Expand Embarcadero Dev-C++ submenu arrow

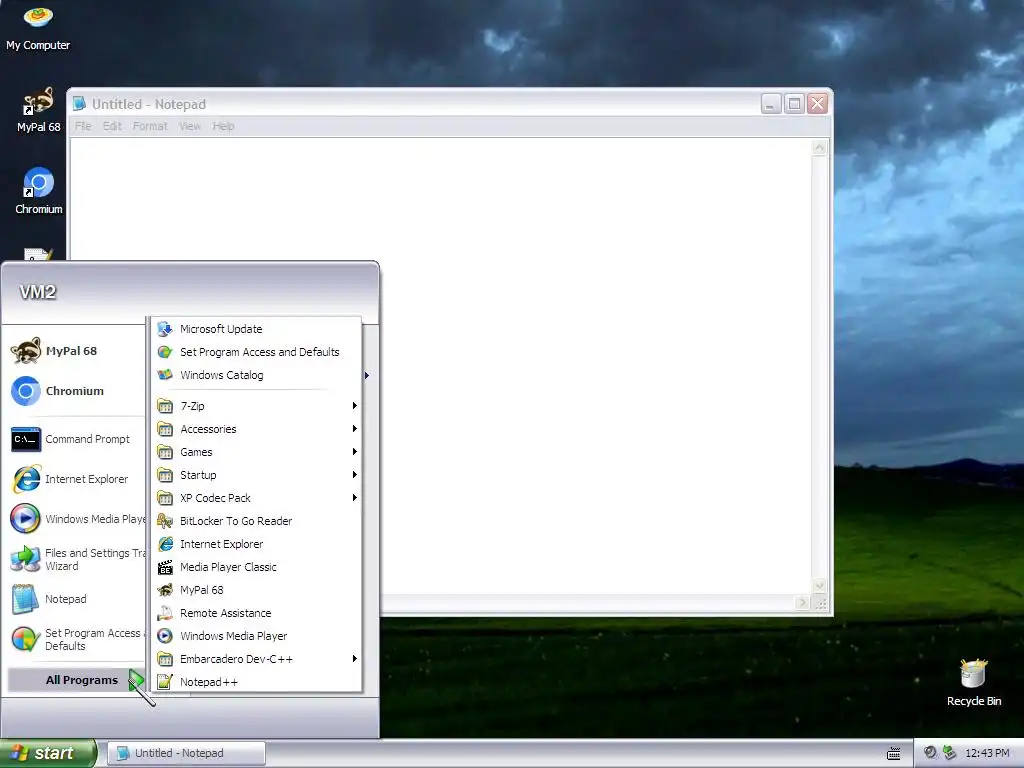(355, 659)
